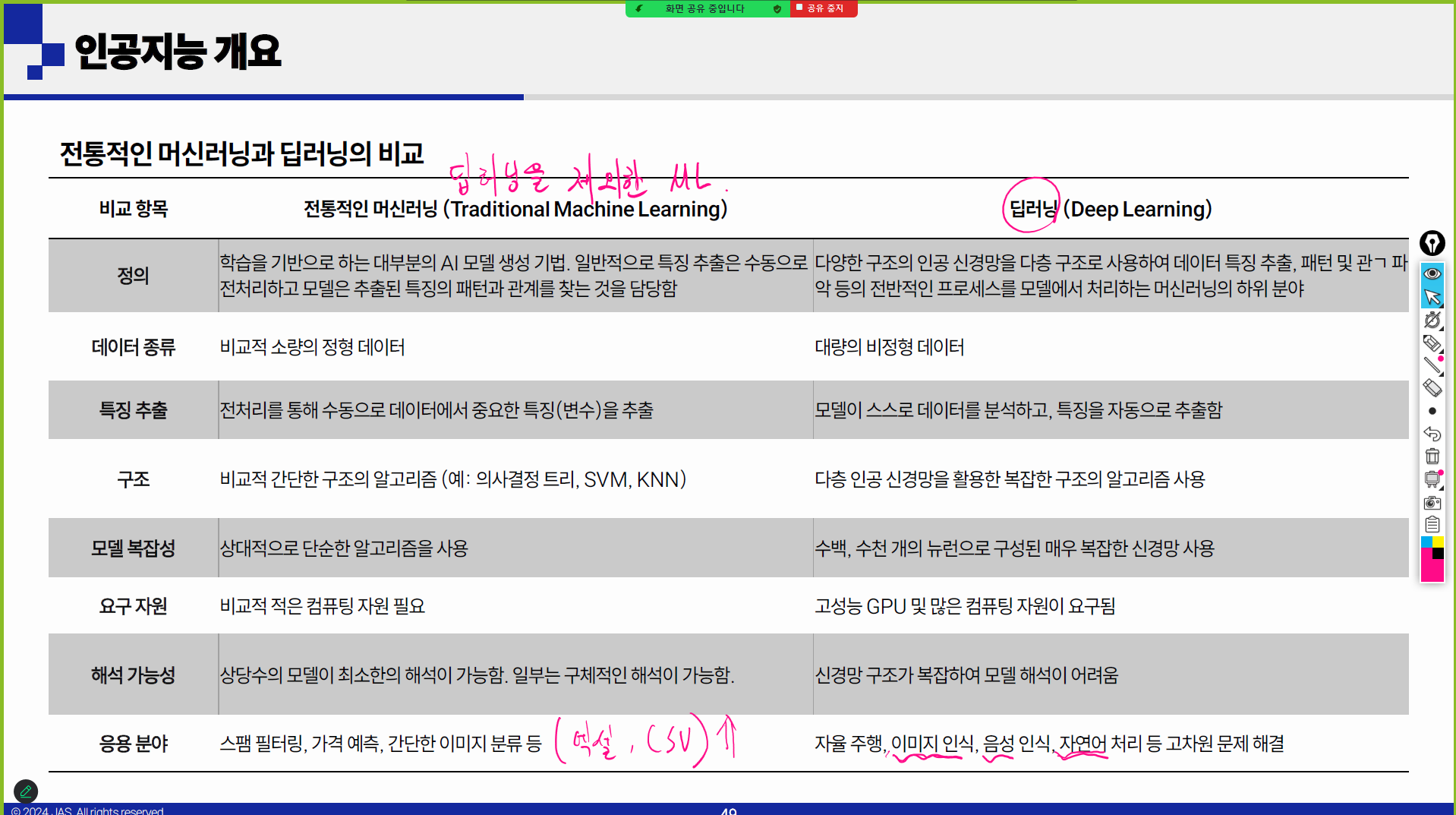Undo the last annotation stroke
This screenshot has height=815, width=1456.
tap(1432, 434)
